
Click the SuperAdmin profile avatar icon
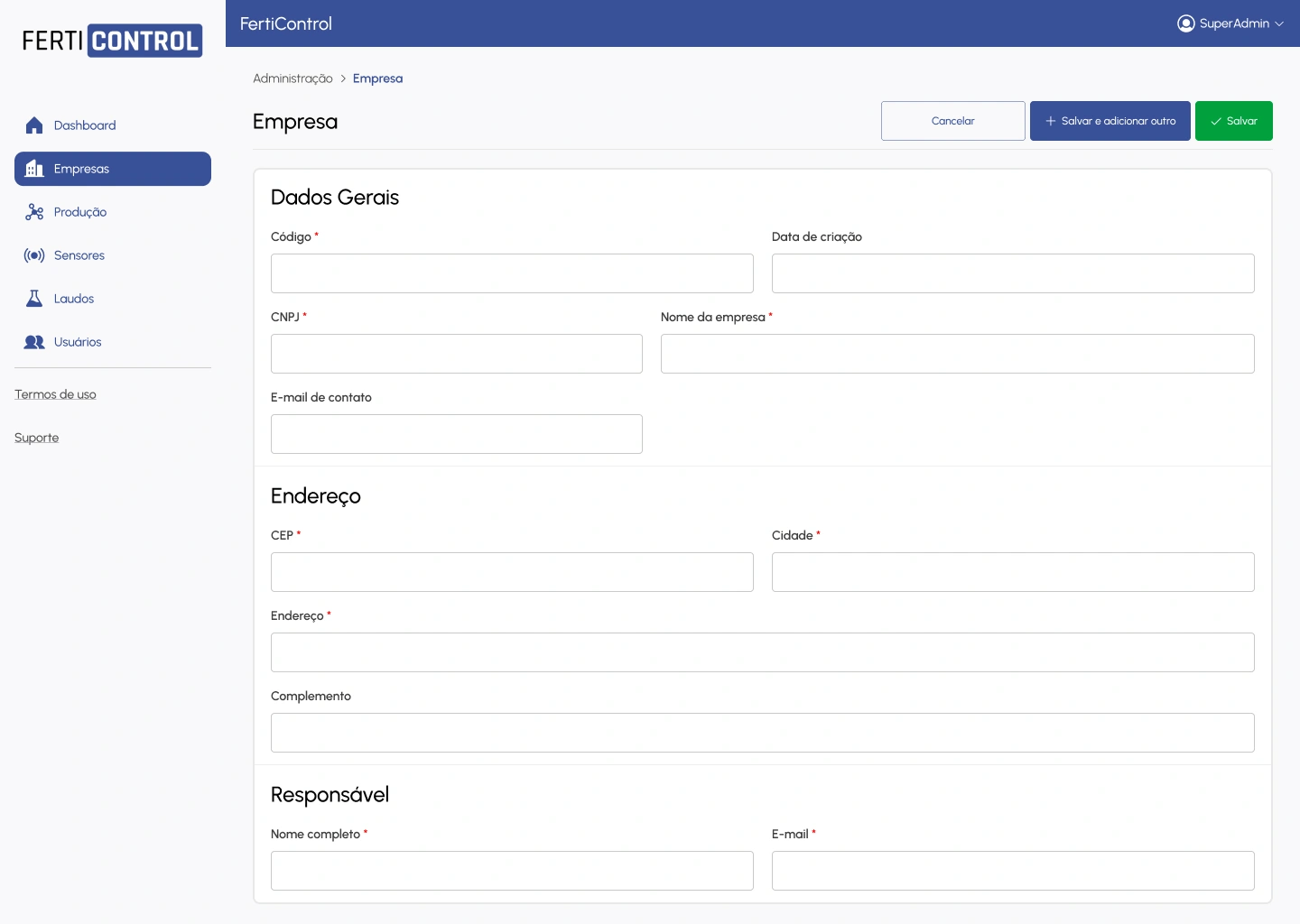click(1185, 23)
